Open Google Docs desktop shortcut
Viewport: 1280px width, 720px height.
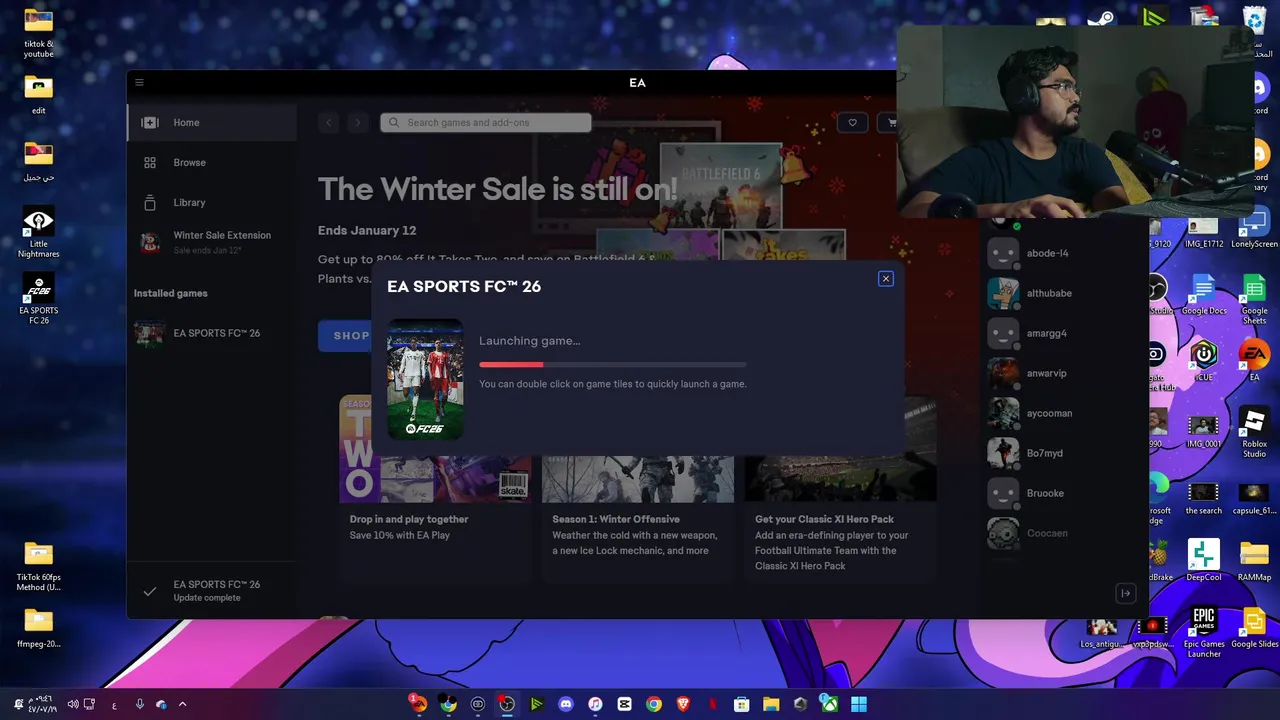(1204, 296)
